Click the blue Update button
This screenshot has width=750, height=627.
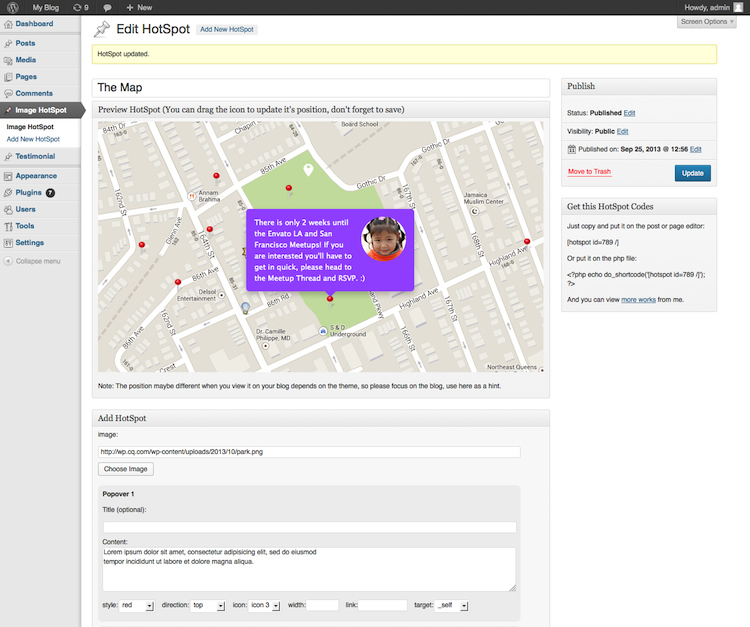tap(693, 173)
